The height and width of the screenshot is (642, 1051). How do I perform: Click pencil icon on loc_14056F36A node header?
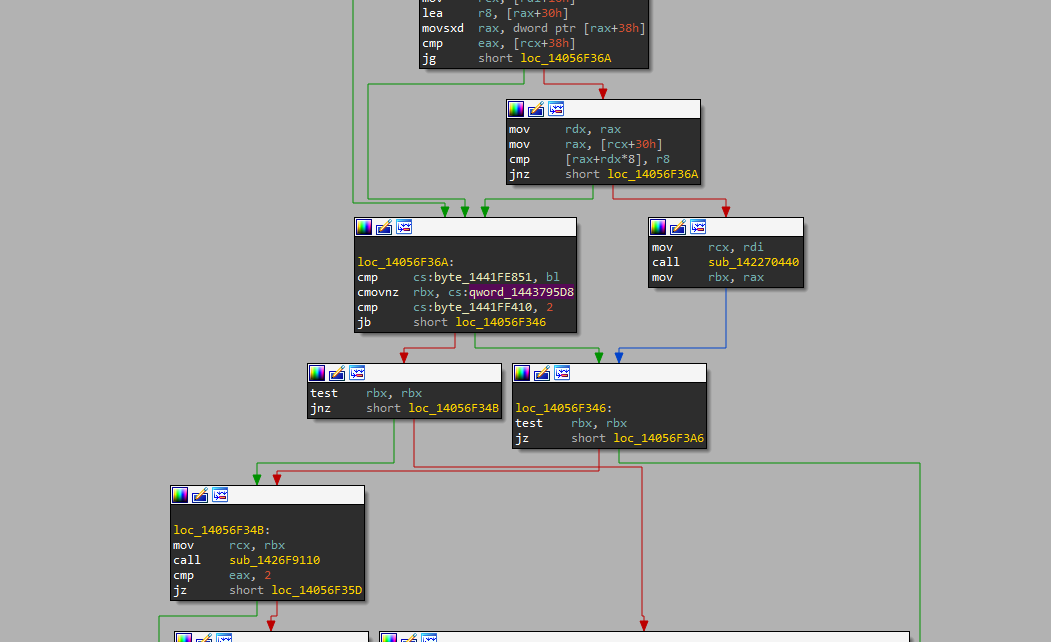pyautogui.click(x=384, y=227)
